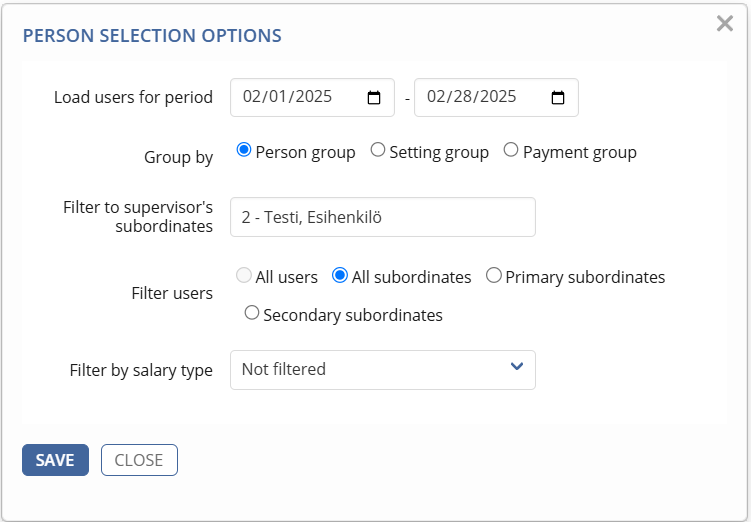Image resolution: width=751 pixels, height=522 pixels.
Task: Click the SAVE button
Action: [55, 460]
